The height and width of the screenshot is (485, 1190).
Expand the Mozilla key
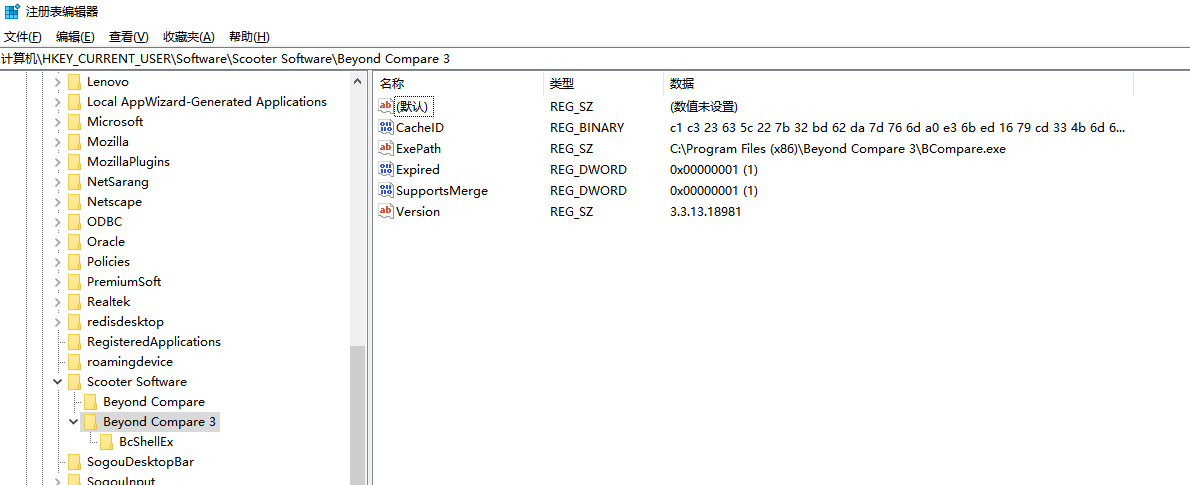point(57,142)
